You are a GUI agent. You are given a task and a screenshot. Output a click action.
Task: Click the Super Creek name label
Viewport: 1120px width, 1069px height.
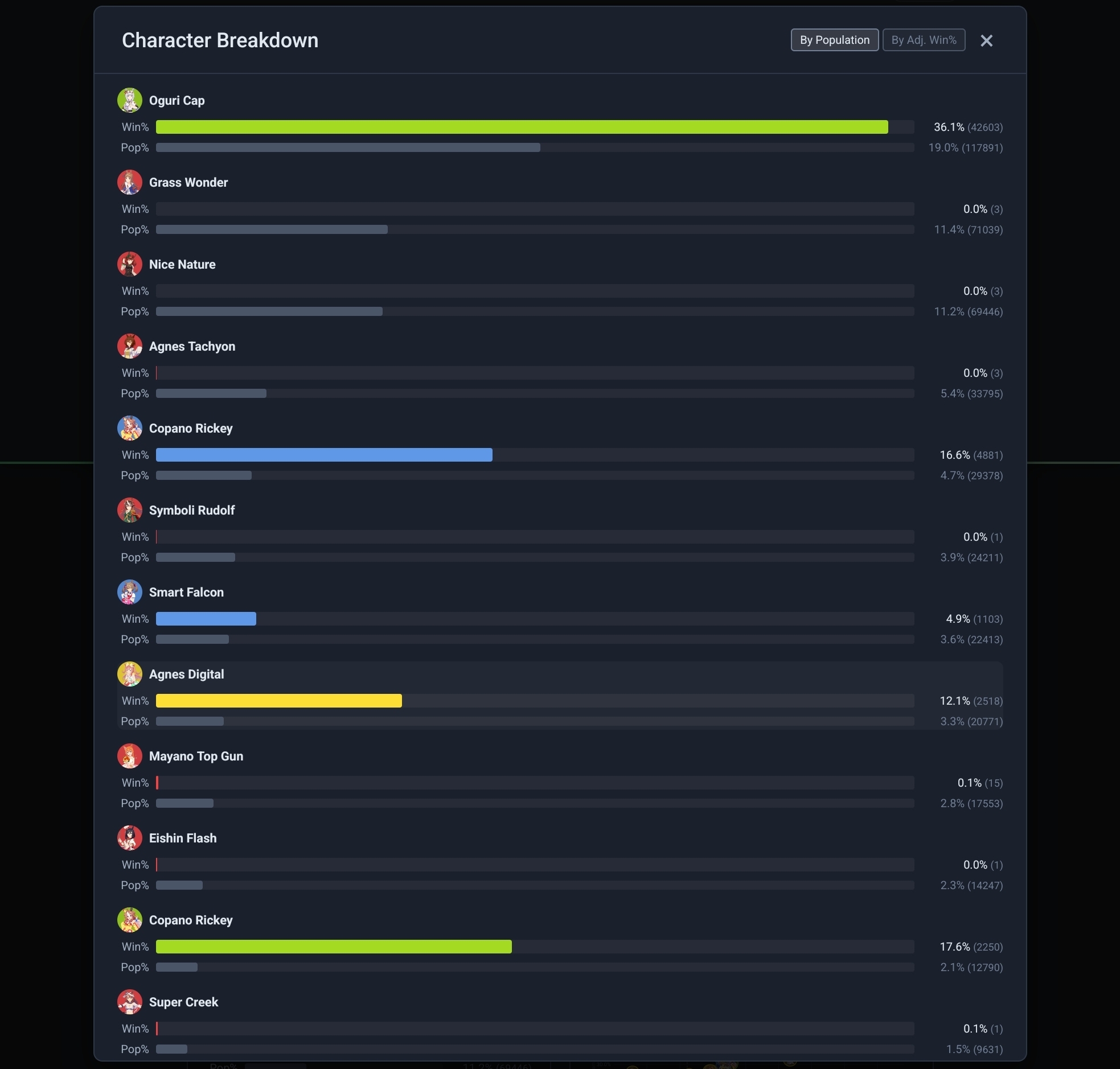[x=183, y=1002]
